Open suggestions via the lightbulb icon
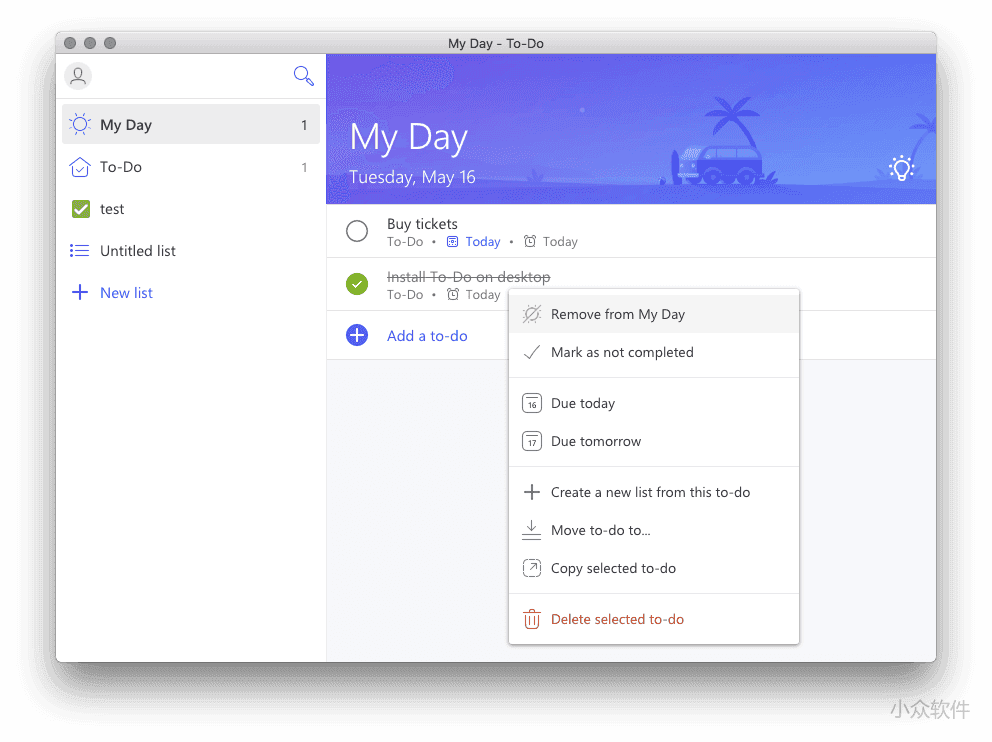This screenshot has height=742, width=992. tap(901, 168)
